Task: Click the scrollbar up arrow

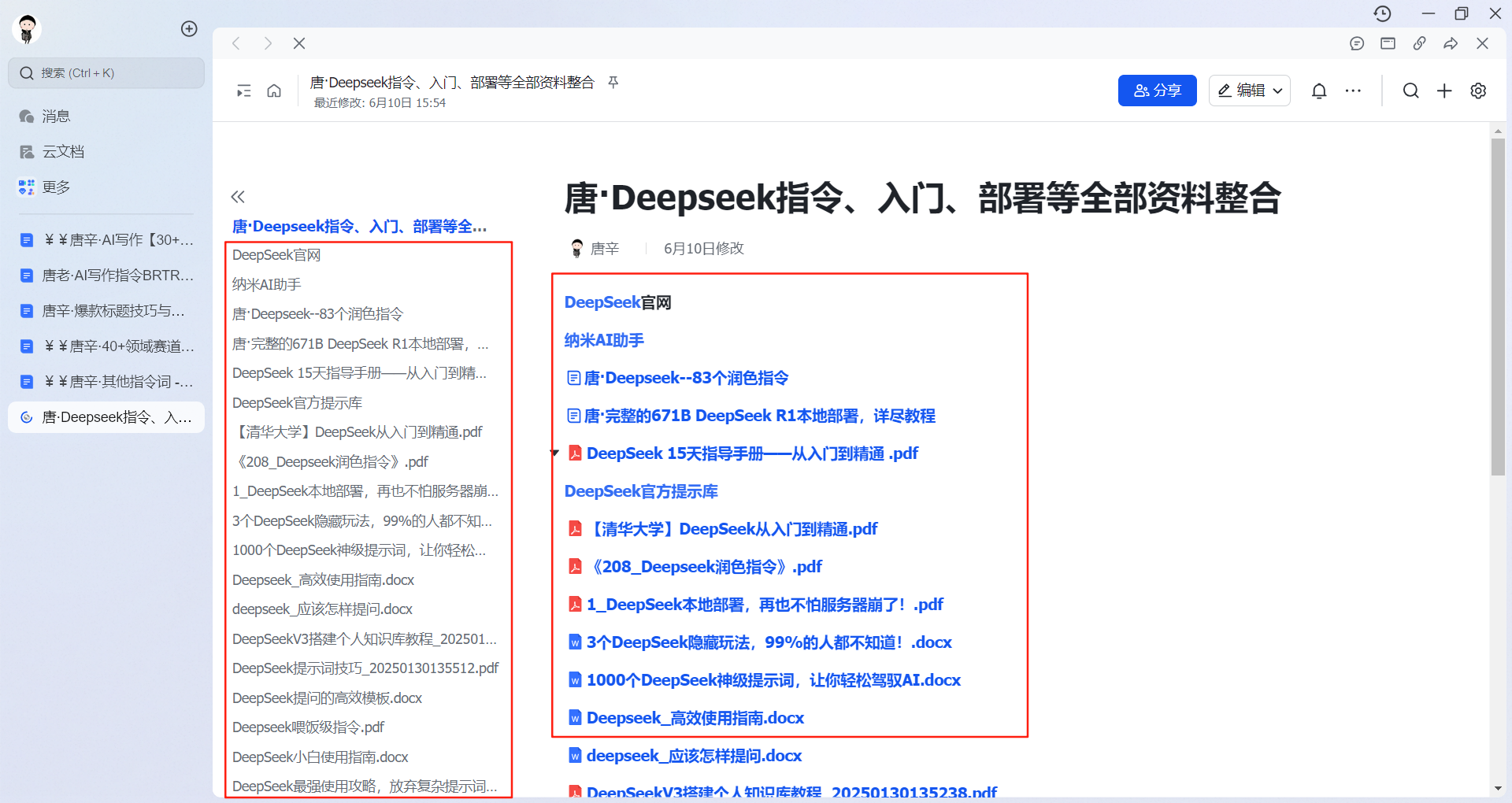Action: pyautogui.click(x=1498, y=131)
